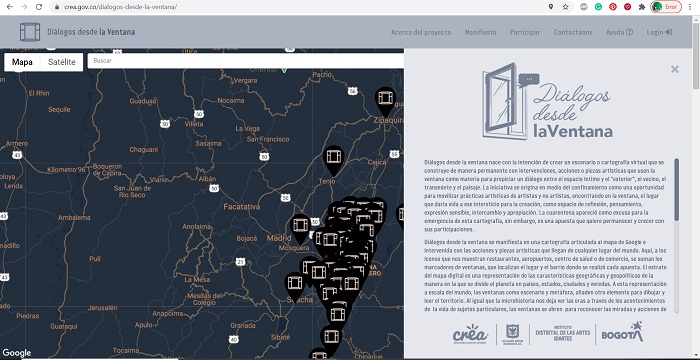The image size is (700, 360).
Task: Open the window marker near Mosquera
Action: [x=301, y=228]
